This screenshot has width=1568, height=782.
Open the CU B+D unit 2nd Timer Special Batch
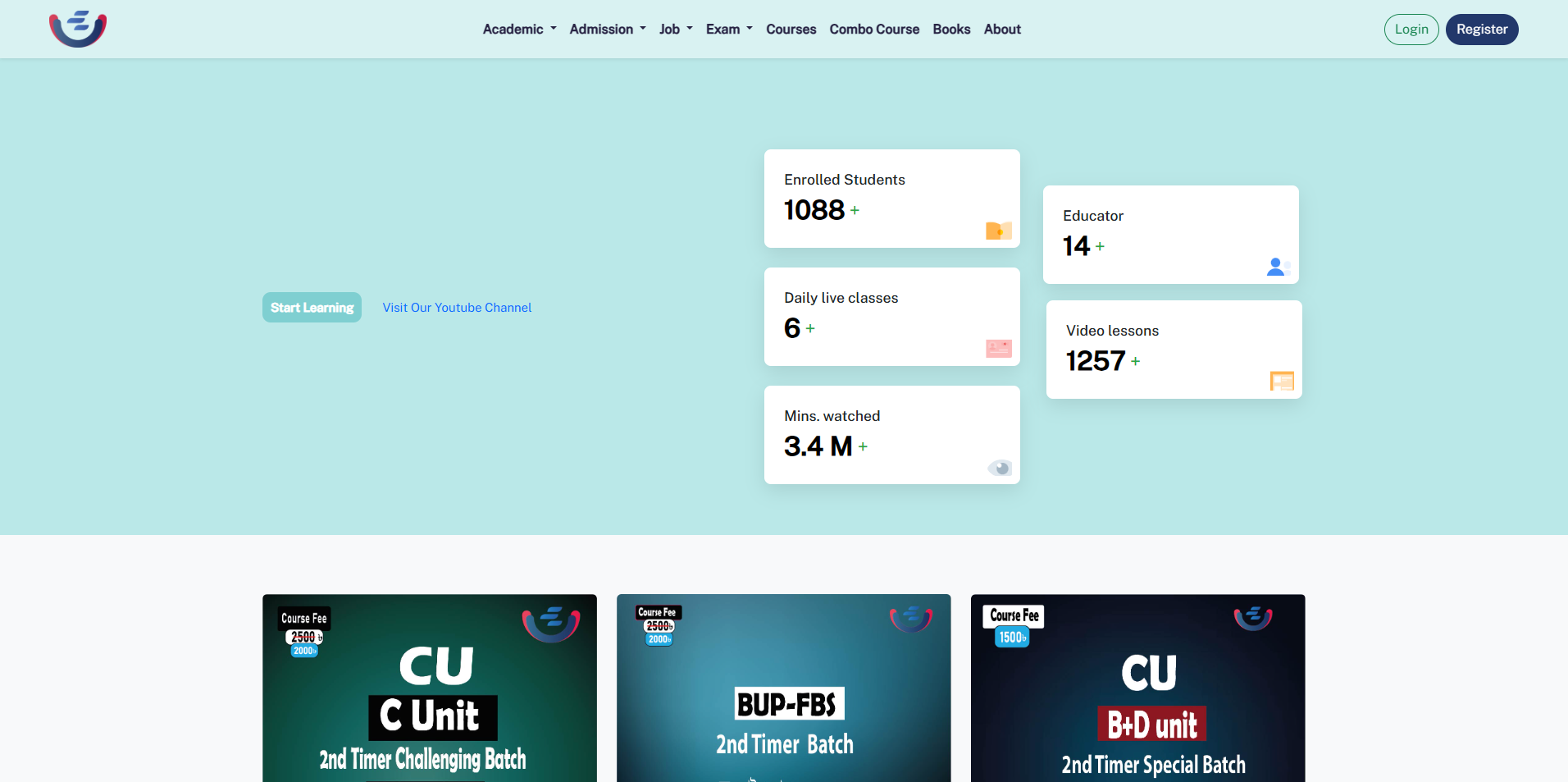1138,688
